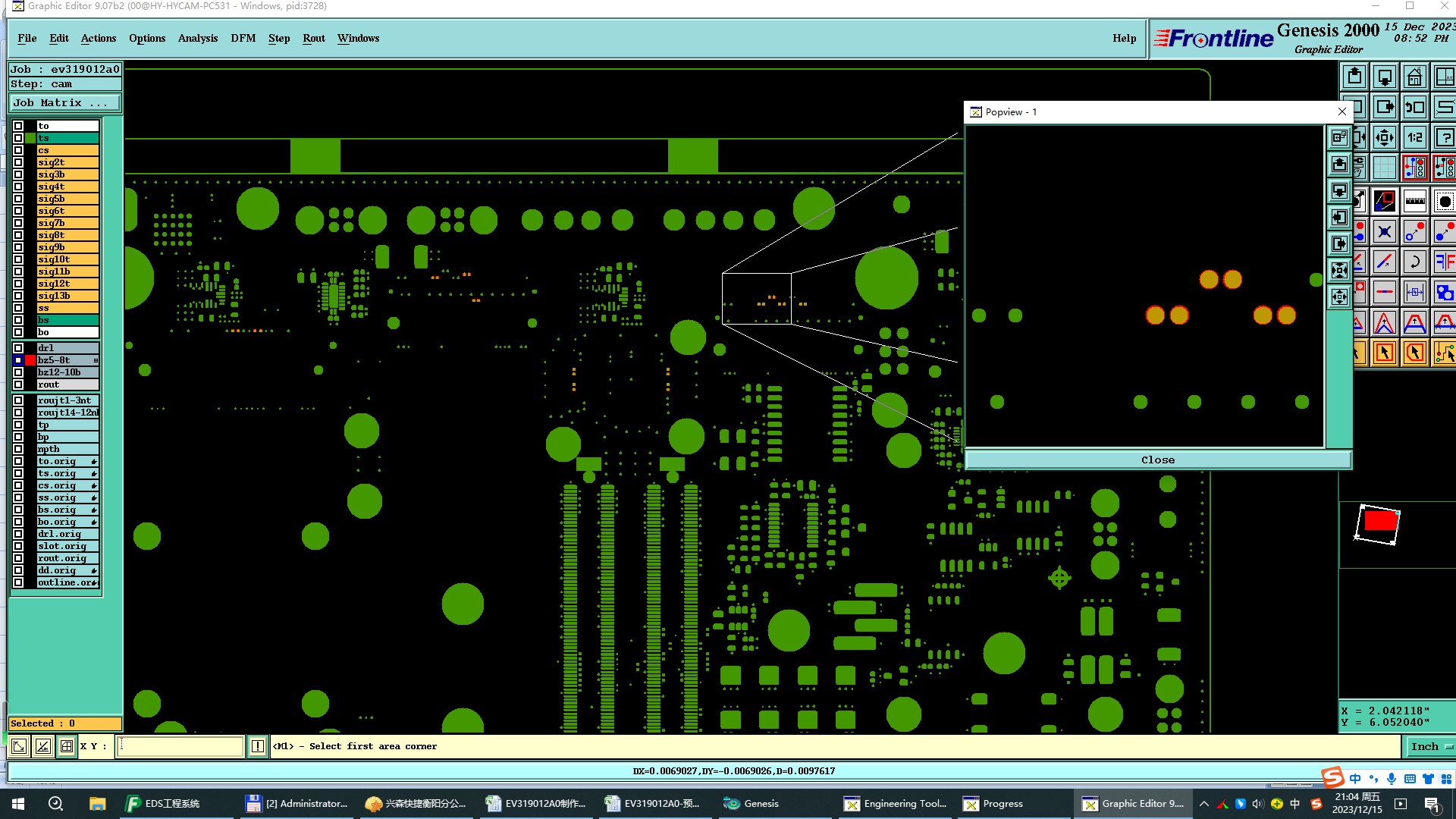
Task: Click the exclamation mark icon near XY field
Action: pyautogui.click(x=258, y=746)
